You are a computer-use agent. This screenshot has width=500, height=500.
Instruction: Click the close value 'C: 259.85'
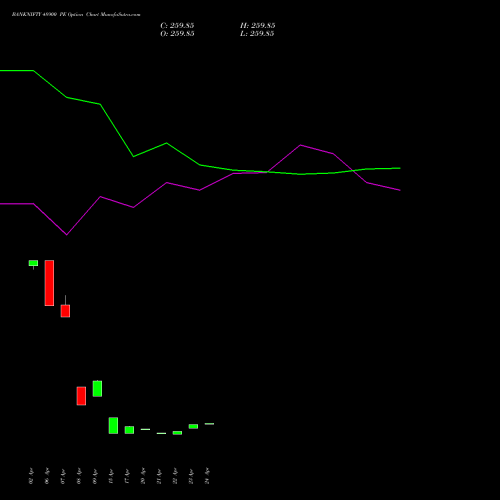pyautogui.click(x=177, y=26)
